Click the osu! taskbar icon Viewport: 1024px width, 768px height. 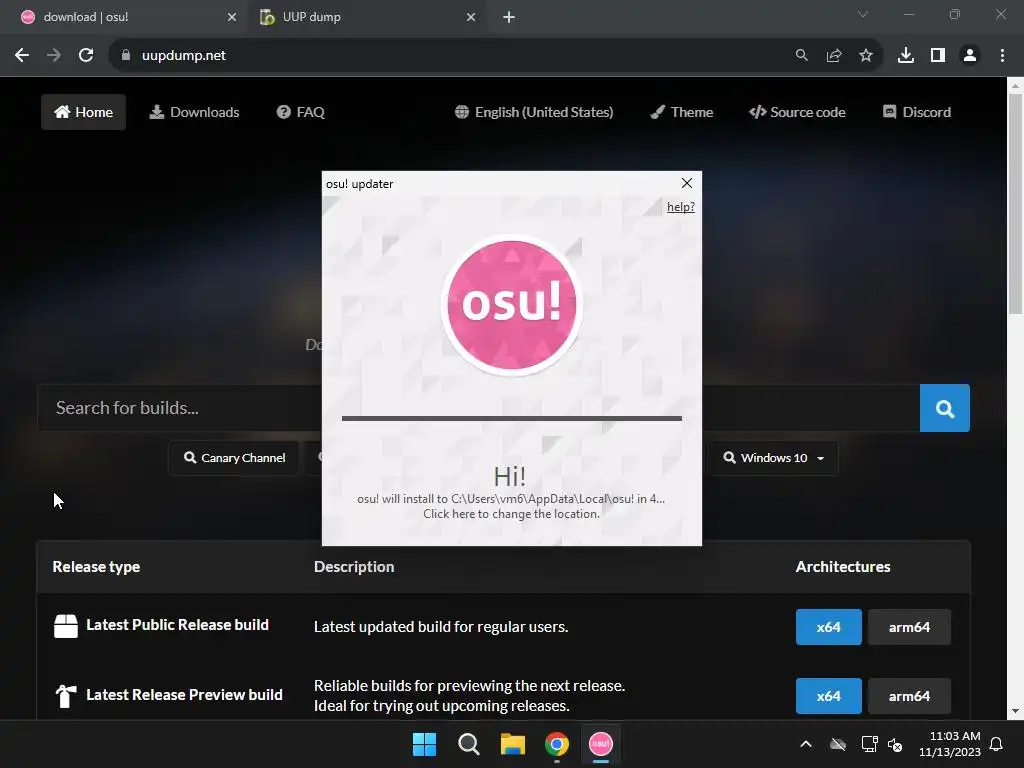(x=601, y=744)
